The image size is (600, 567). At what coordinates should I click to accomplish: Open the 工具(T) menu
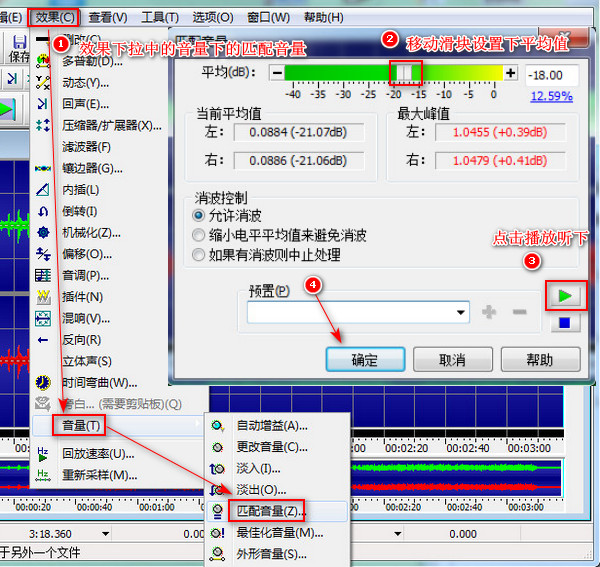(160, 17)
